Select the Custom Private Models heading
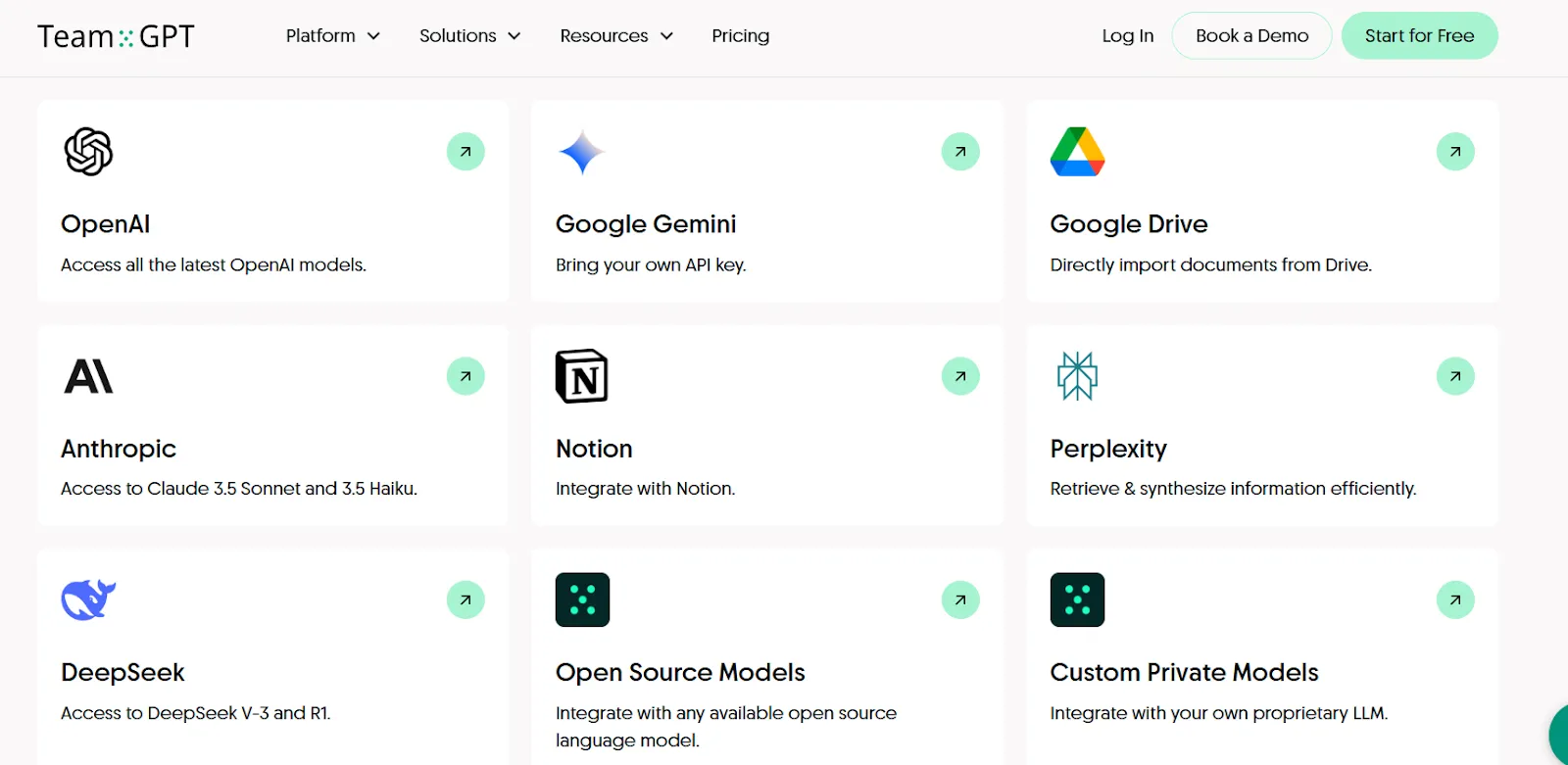Viewport: 1568px width, 765px height. tap(1184, 673)
